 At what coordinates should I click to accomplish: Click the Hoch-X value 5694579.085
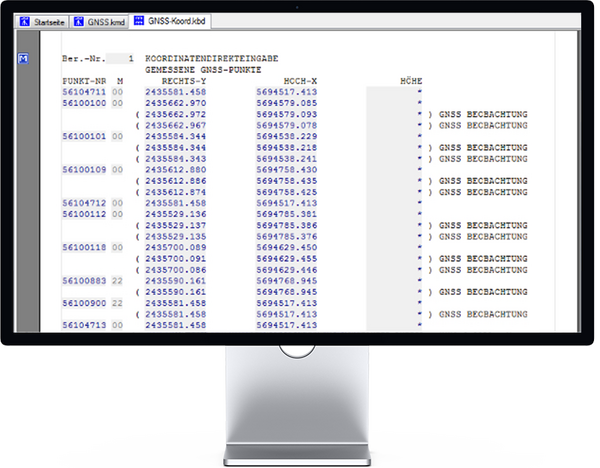[x=288, y=102]
